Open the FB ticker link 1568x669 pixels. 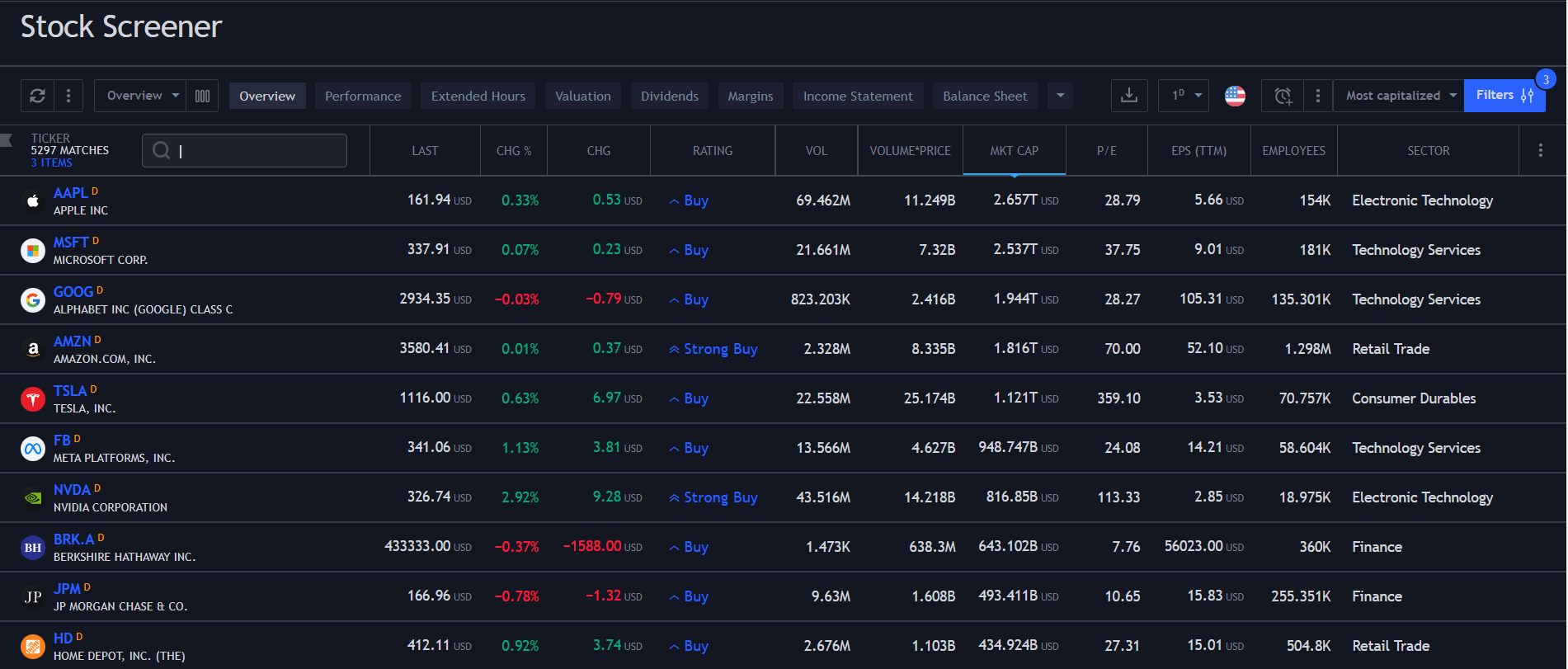pyautogui.click(x=62, y=440)
